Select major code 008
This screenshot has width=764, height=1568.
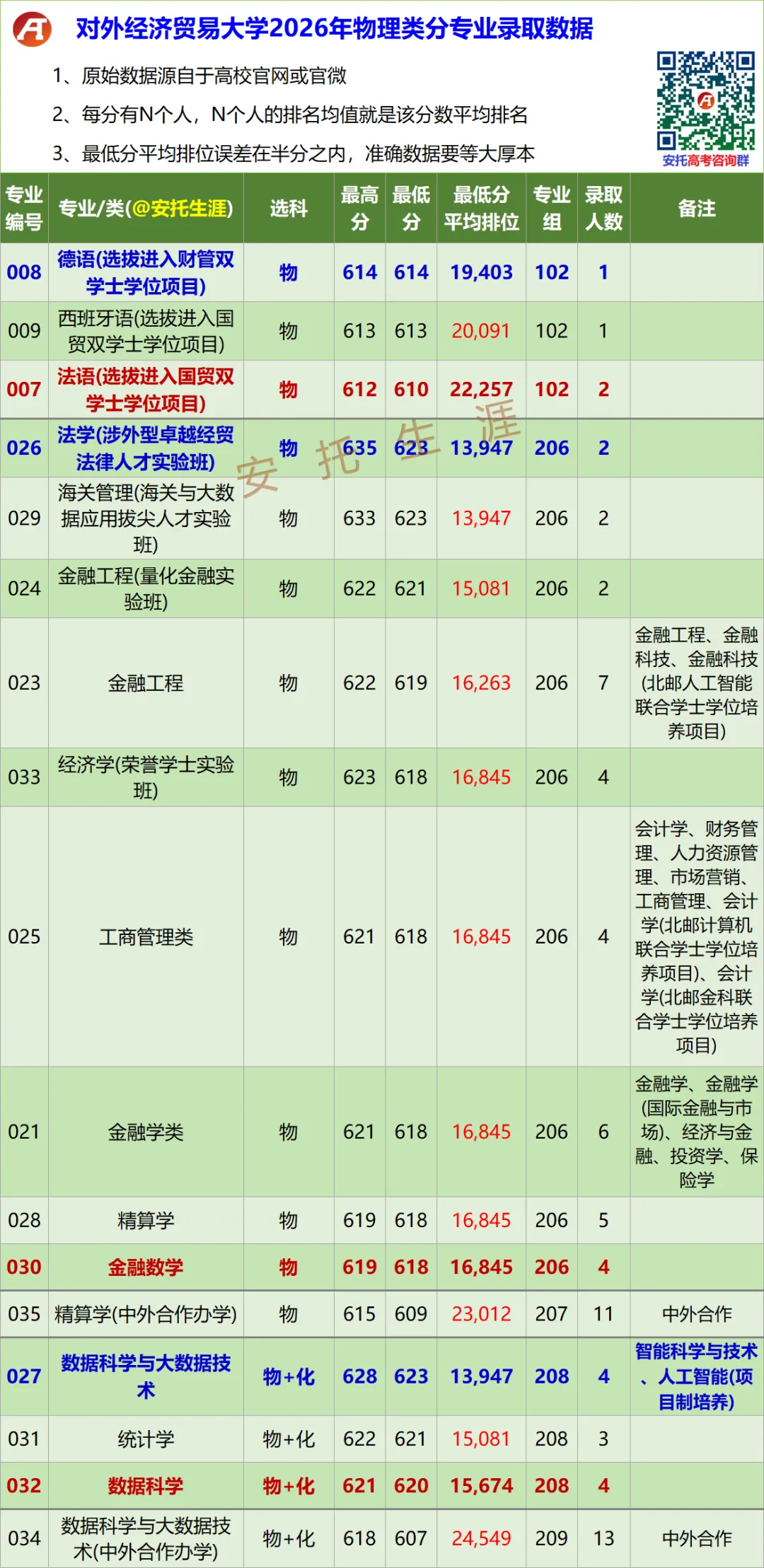tap(24, 272)
